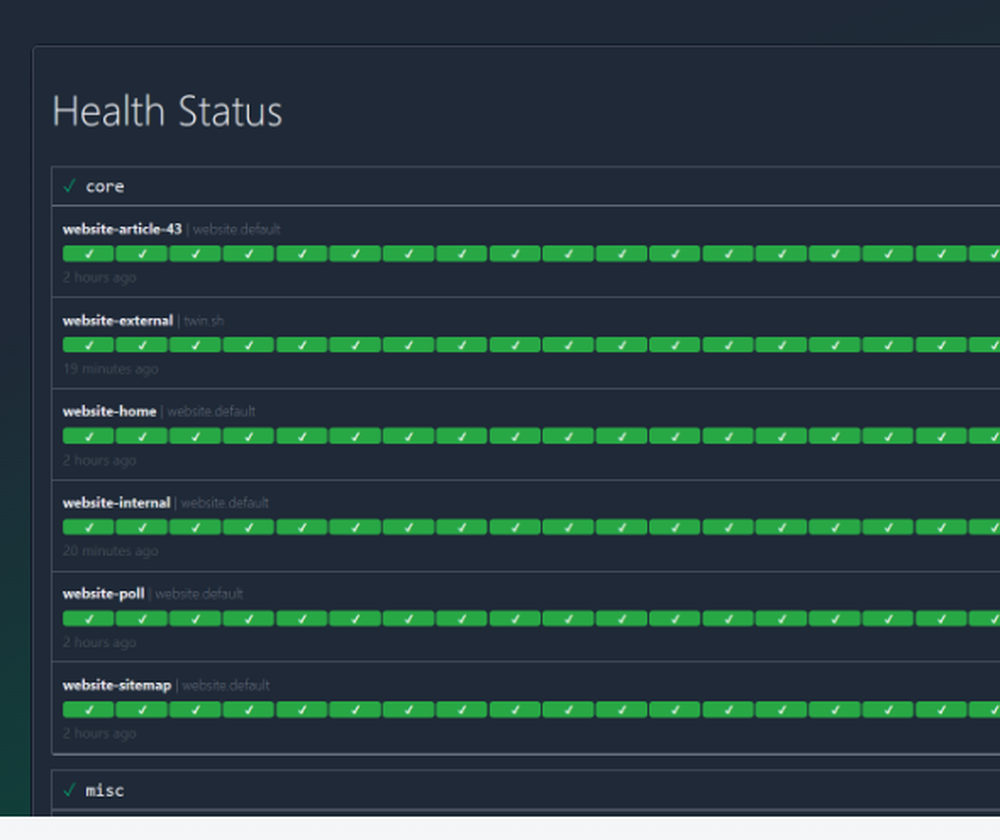
Task: Open the website-external endpoint
Action: pyautogui.click(x=118, y=321)
